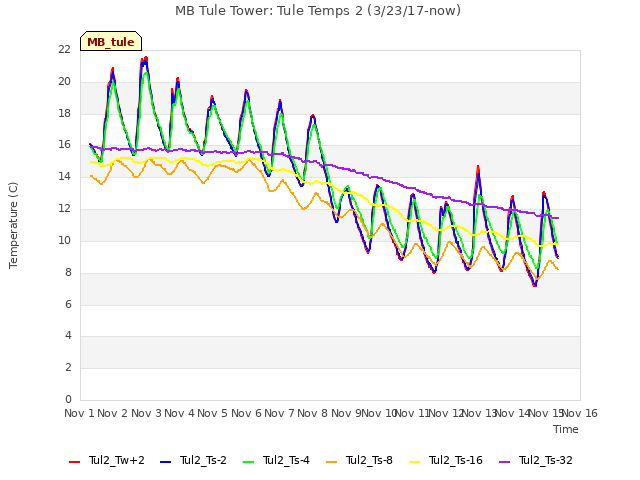Click the 0 y-axis tick label
The image size is (640, 480).
click(68, 399)
